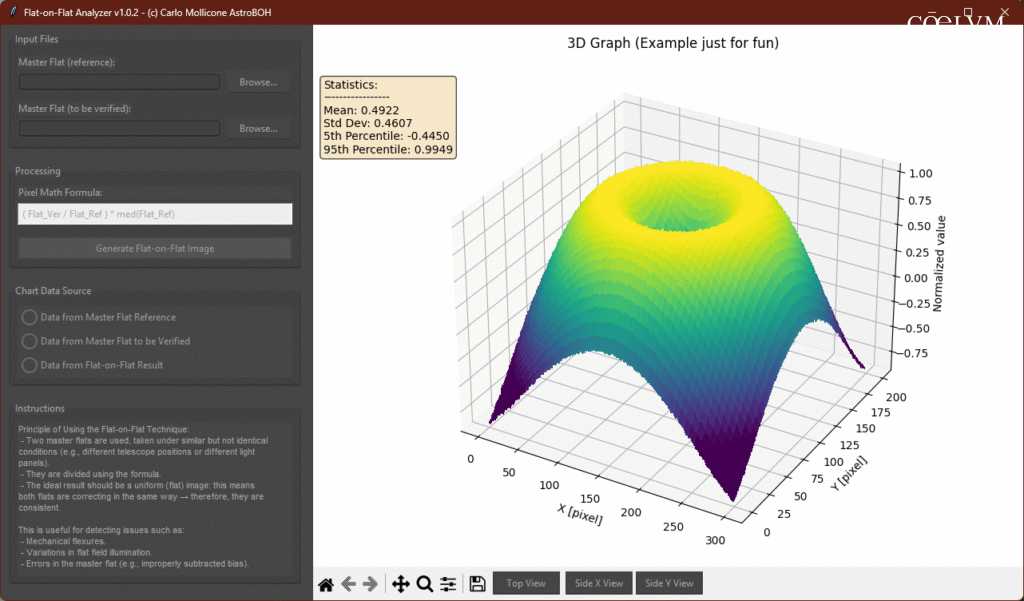Click into the Pixel Math Formula field
The height and width of the screenshot is (601, 1024).
click(x=155, y=214)
